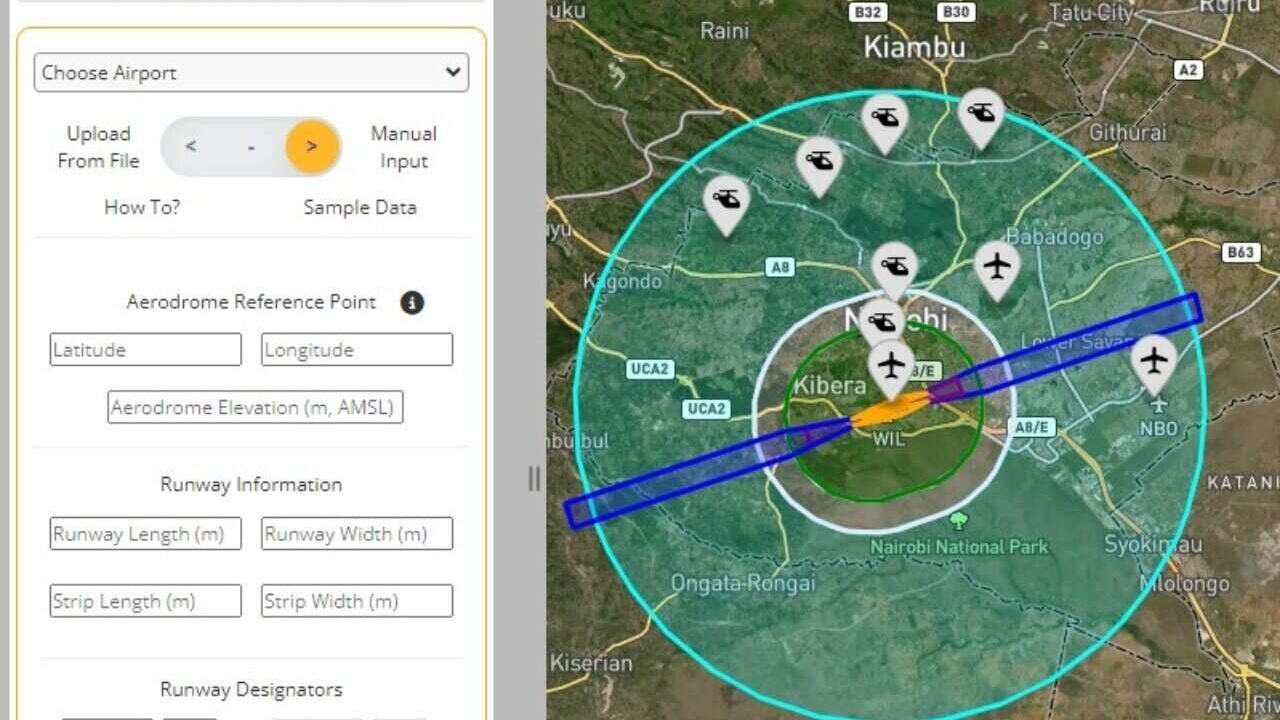Click the small NBO airport map icon
This screenshot has height=720, width=1280.
pos(1158,406)
